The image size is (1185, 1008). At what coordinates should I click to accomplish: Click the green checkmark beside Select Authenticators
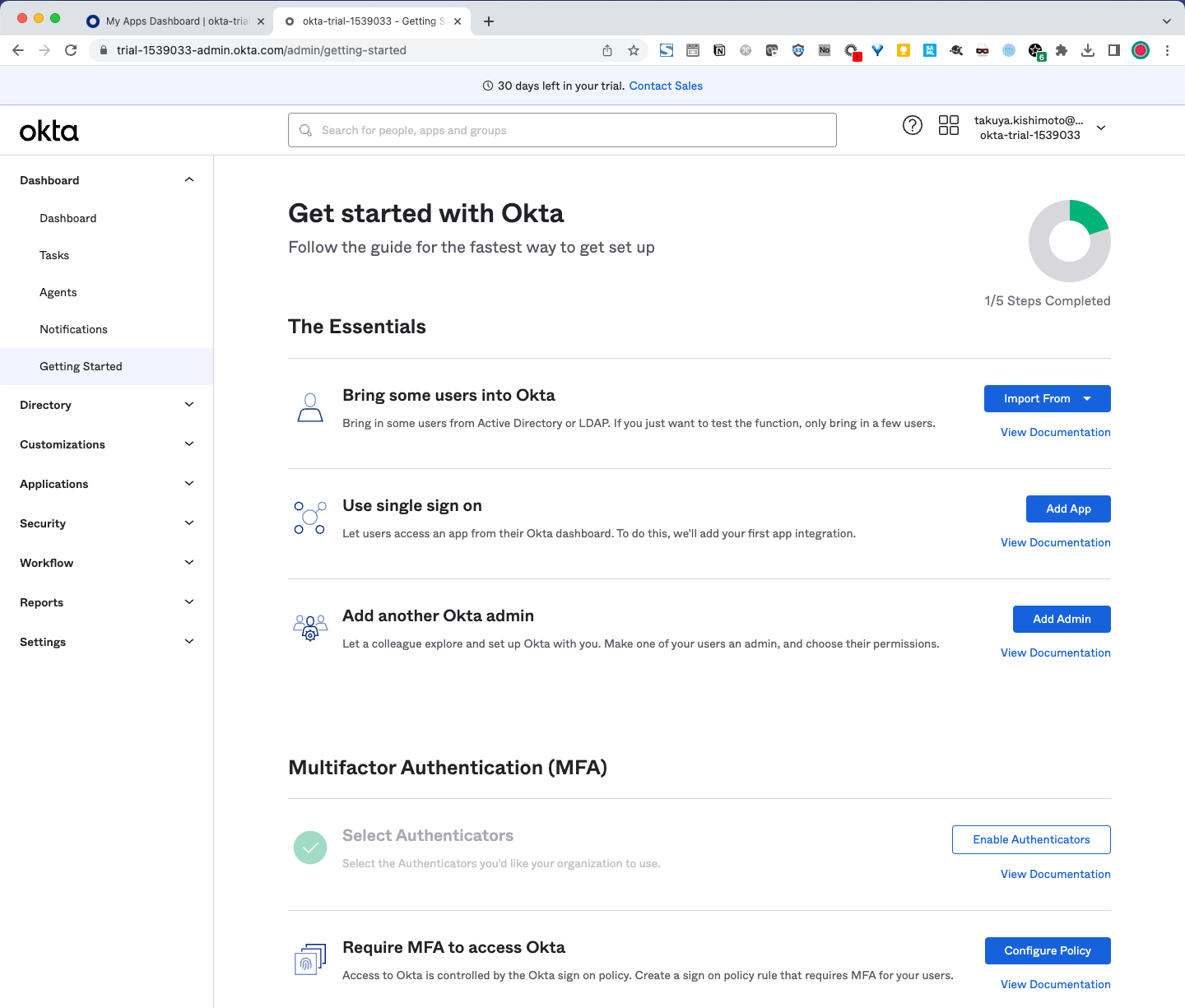coord(309,848)
